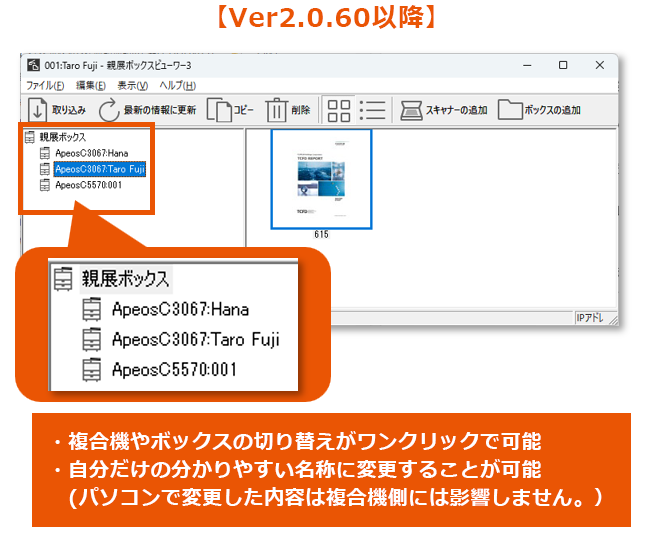Viewport: 652px width, 543px height.
Task: Click the 取り込み button label
Action: (69, 110)
